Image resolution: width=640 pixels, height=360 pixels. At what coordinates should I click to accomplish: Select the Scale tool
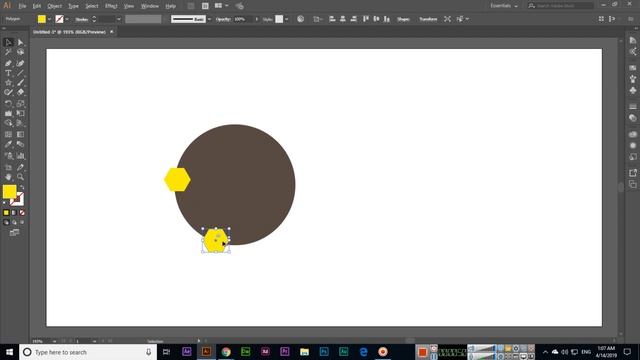click(20, 103)
